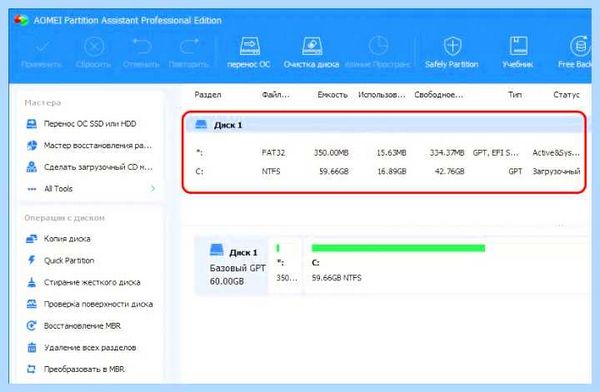
Task: Select Стирание жесткого диска operation
Action: pos(83,282)
